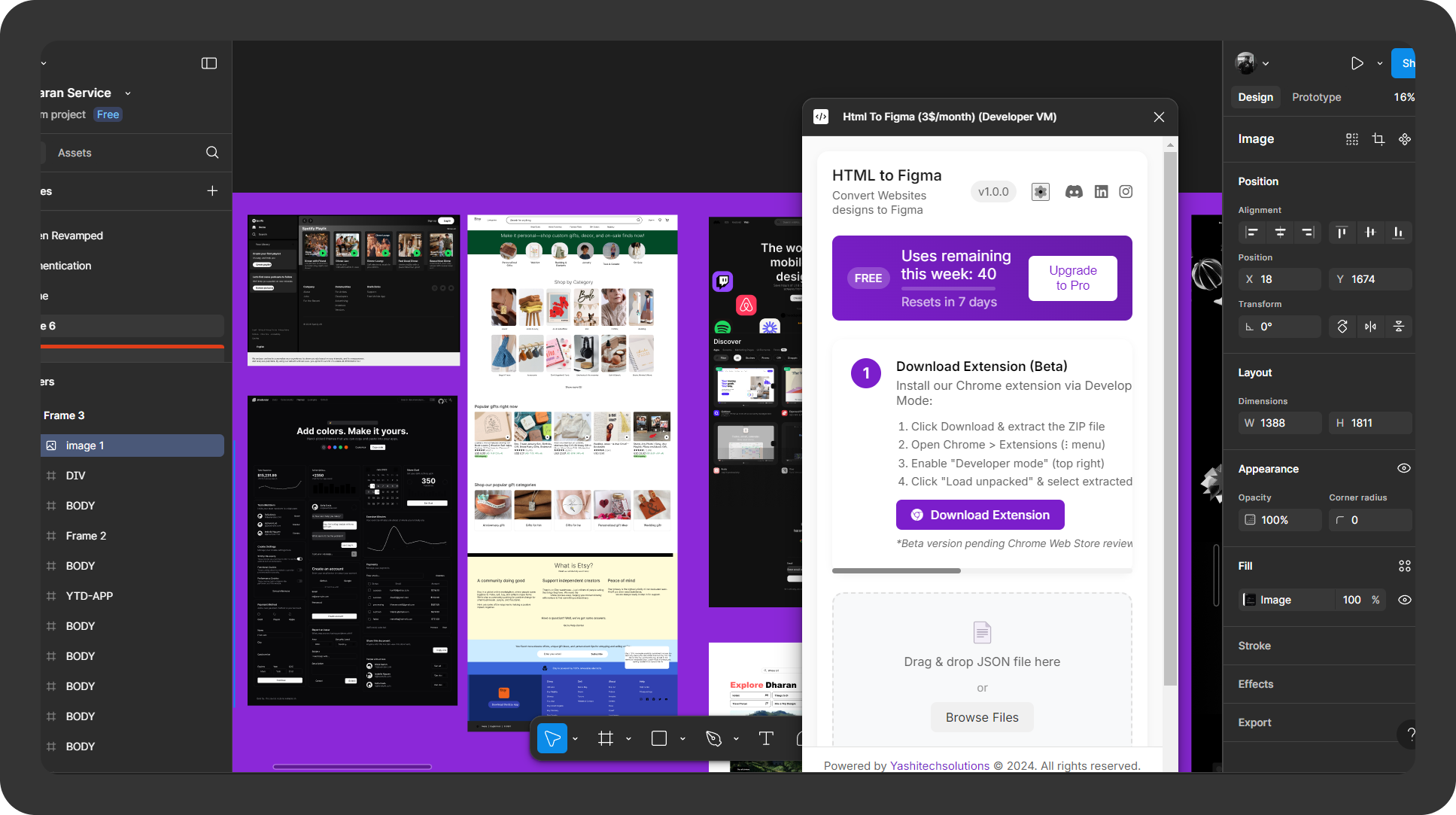Click the settings icon beside version badge
1456x815 pixels.
[1041, 192]
